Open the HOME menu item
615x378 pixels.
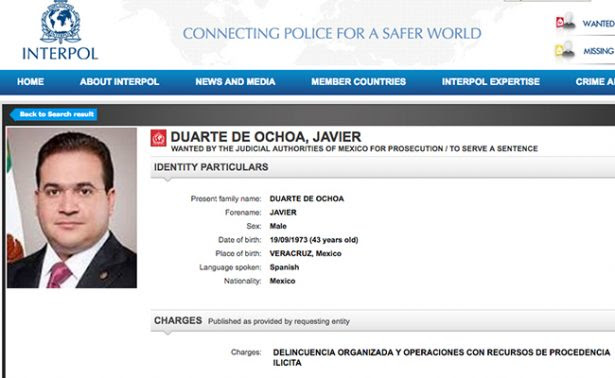pyautogui.click(x=30, y=82)
